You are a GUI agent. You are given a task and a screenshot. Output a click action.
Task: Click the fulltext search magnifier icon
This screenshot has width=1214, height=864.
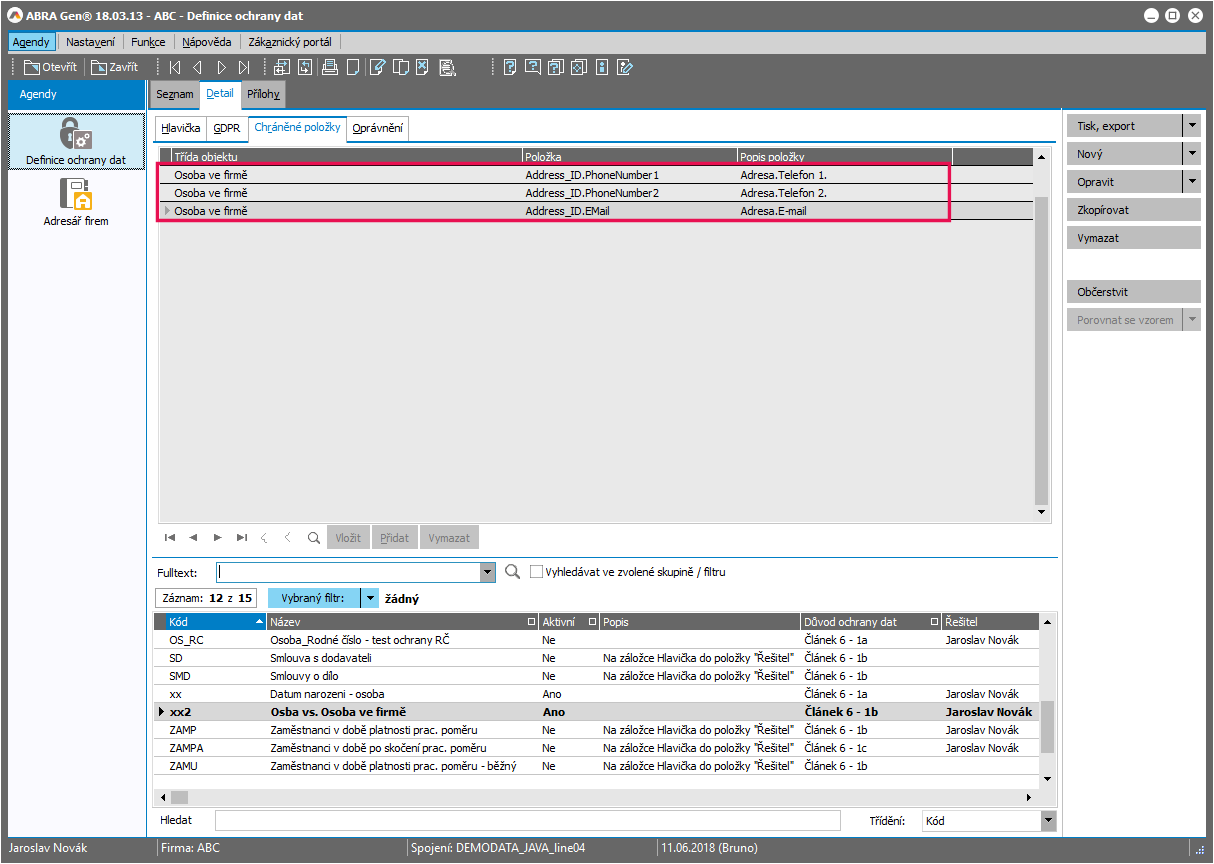[x=513, y=572]
